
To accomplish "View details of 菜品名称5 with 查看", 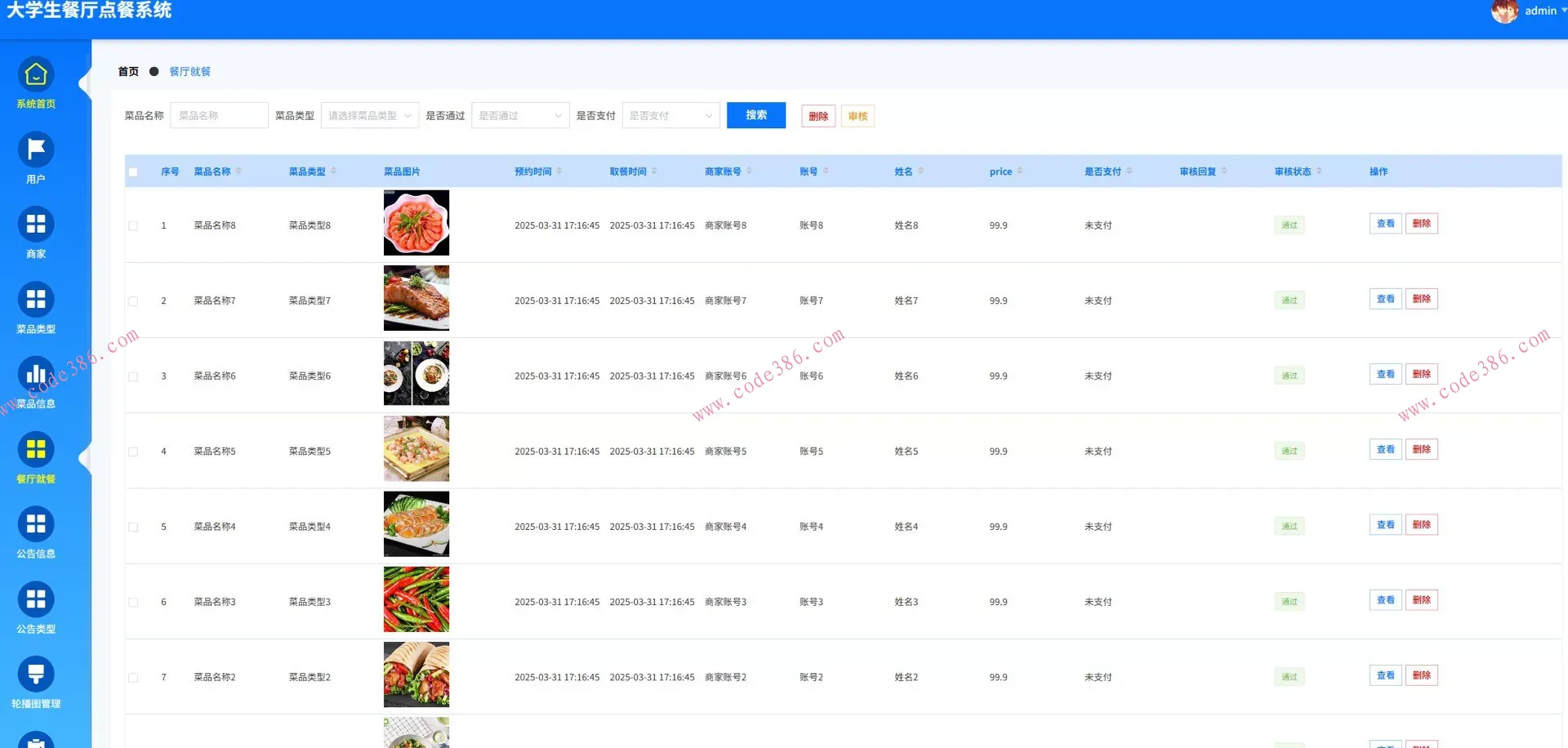I will pyautogui.click(x=1386, y=449).
